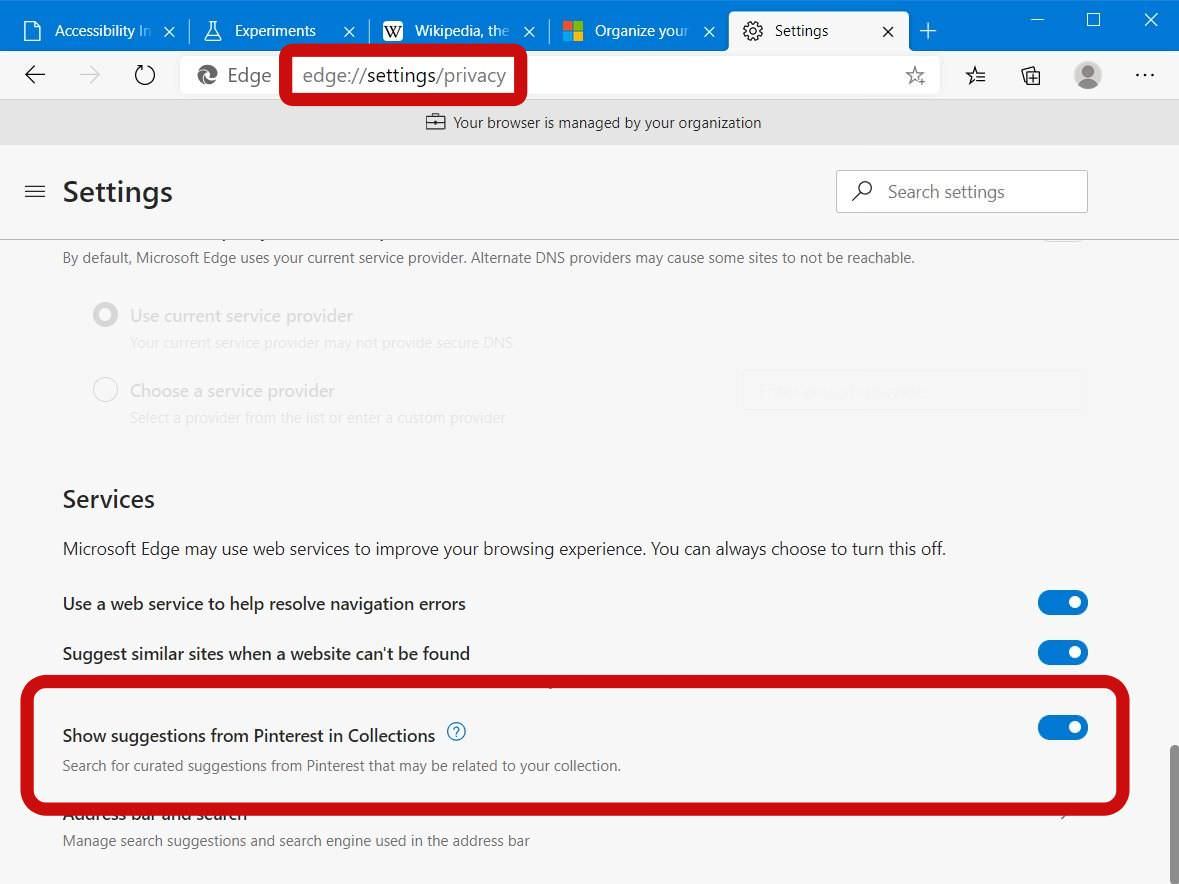
Task: Close the Accessibility Insights tab
Action: 169,32
